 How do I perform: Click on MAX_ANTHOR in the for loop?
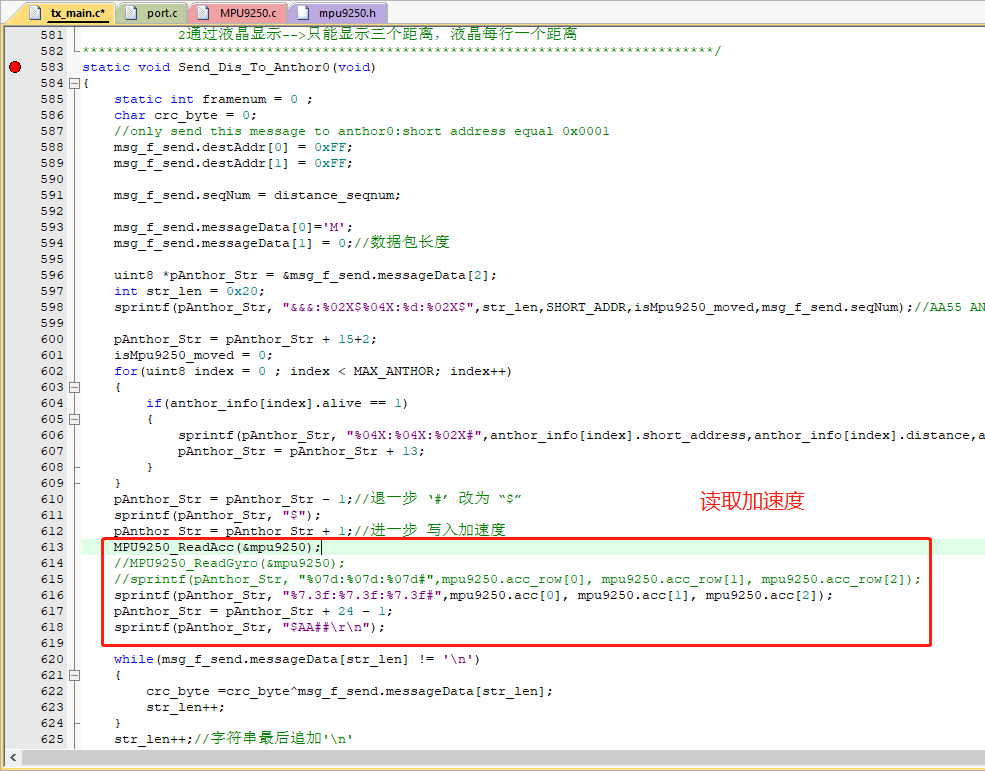point(393,371)
